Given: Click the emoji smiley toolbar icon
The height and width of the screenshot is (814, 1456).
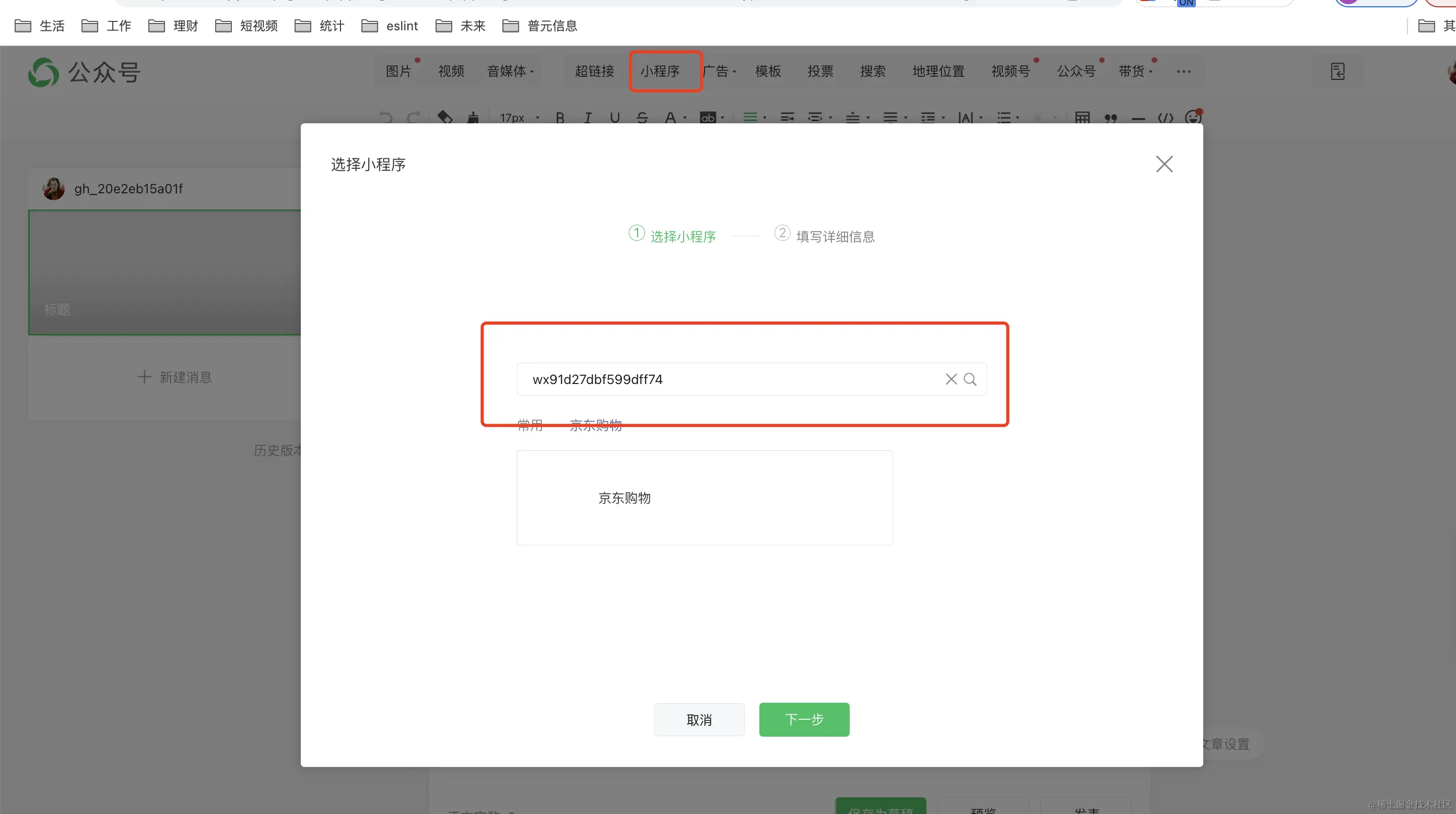Looking at the screenshot, I should point(1193,117).
